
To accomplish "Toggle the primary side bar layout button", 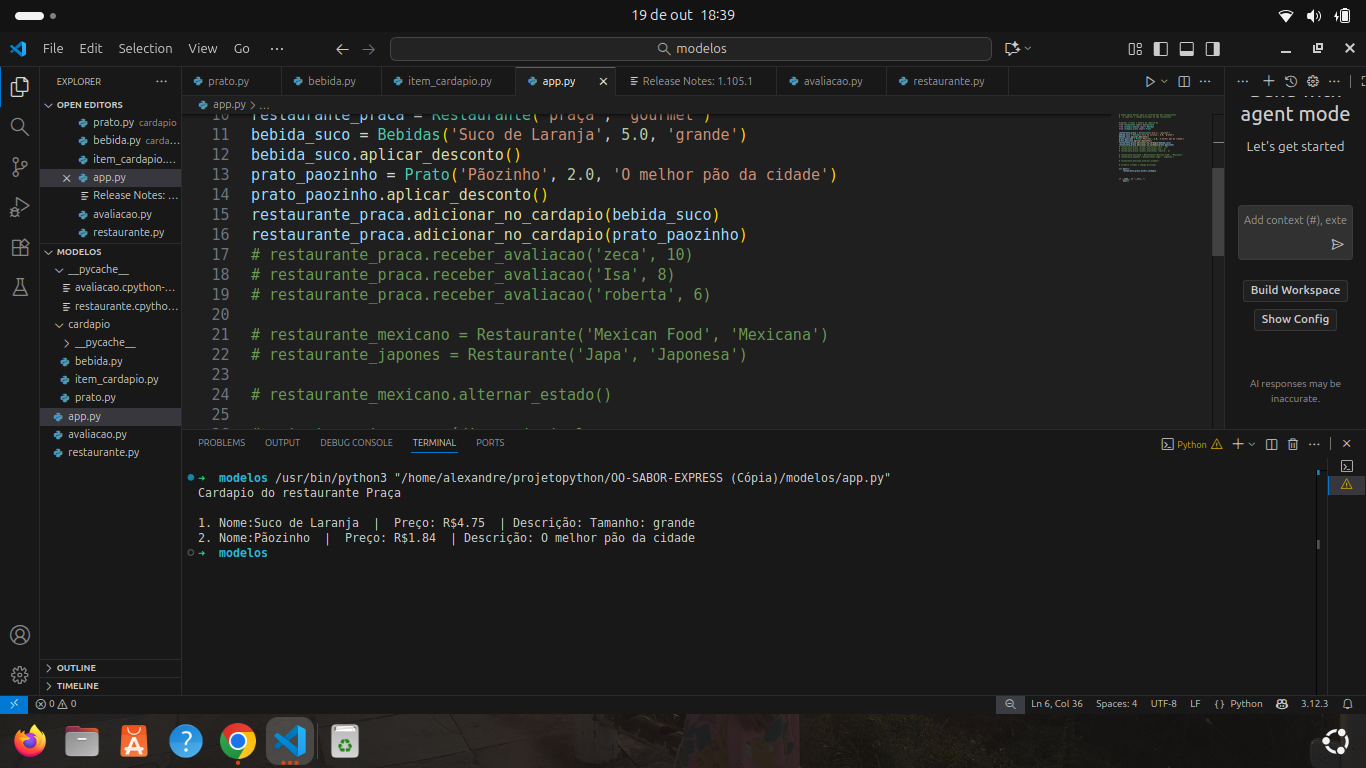I will click(x=1161, y=49).
